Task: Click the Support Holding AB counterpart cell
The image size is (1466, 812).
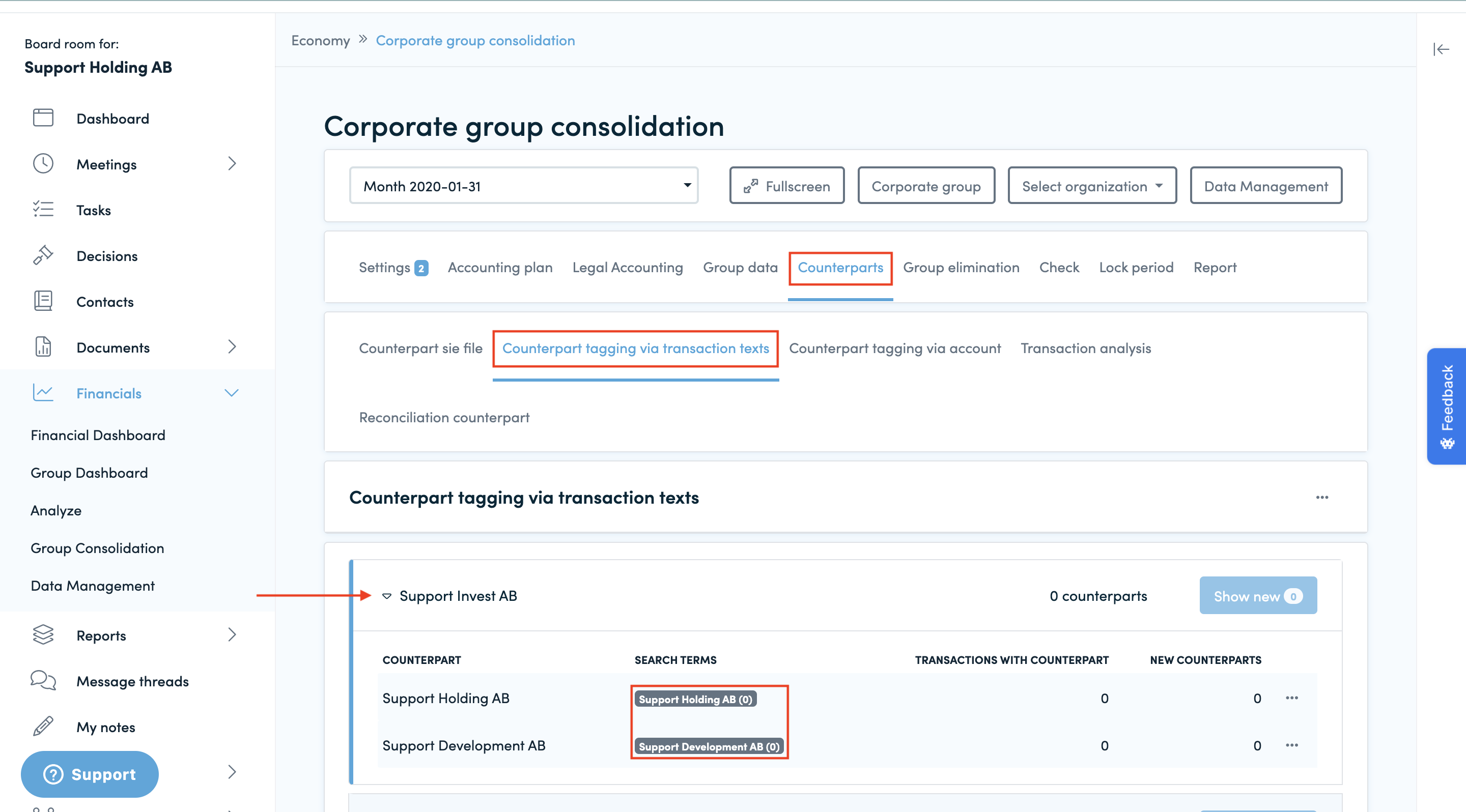Action: coord(445,698)
